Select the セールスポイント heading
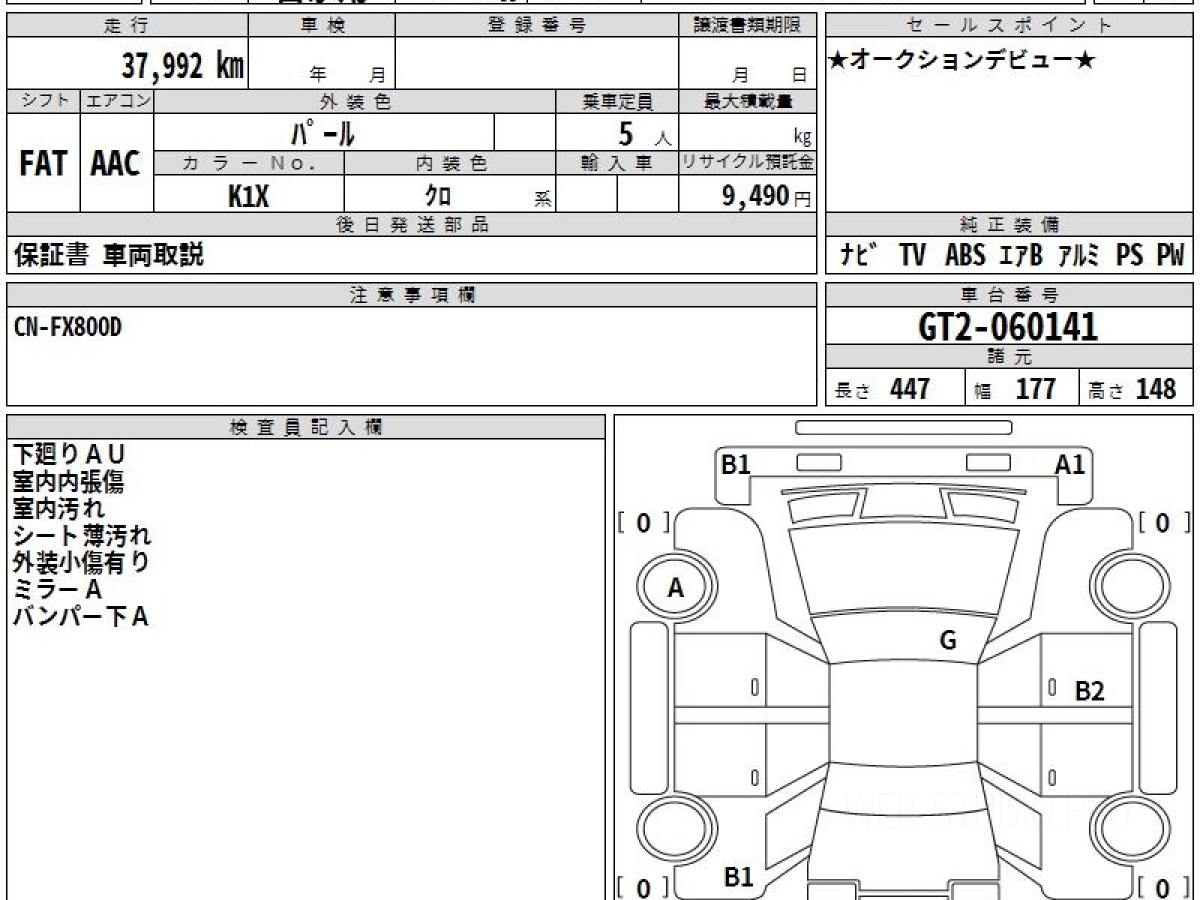This screenshot has width=1200, height=900. point(1010,26)
